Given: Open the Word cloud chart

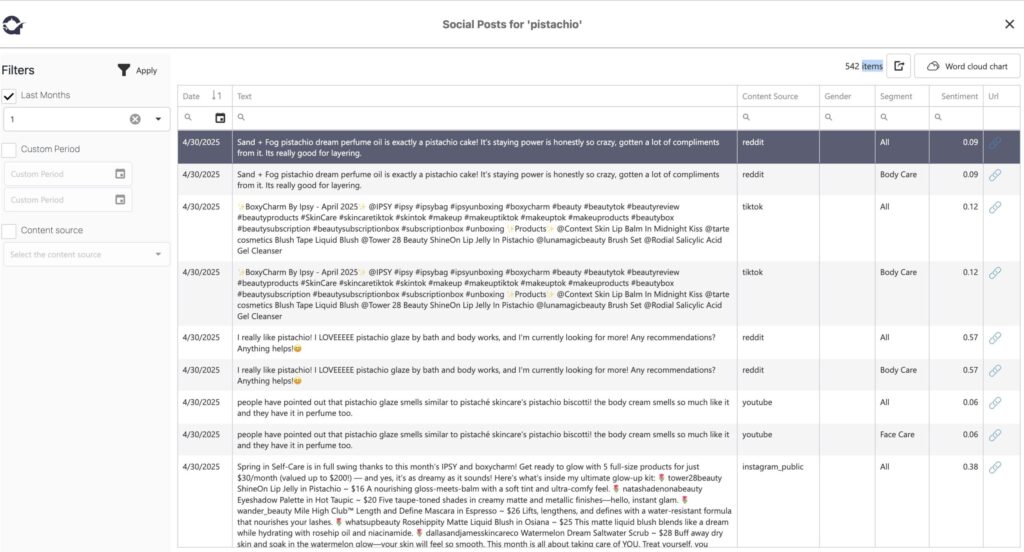Looking at the screenshot, I should click(x=966, y=66).
